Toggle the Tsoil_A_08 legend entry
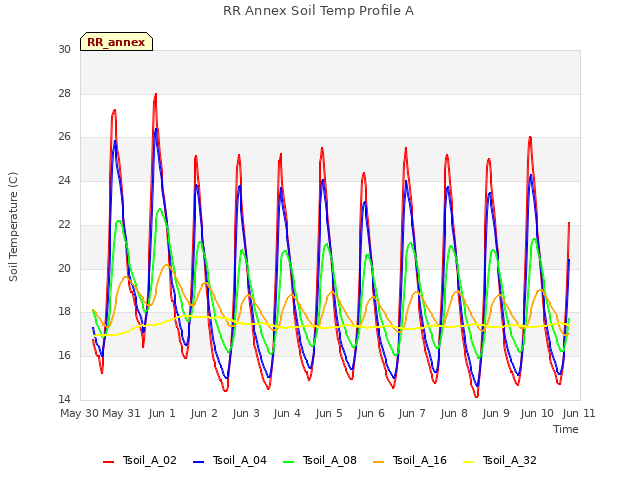The height and width of the screenshot is (480, 640). point(320,460)
